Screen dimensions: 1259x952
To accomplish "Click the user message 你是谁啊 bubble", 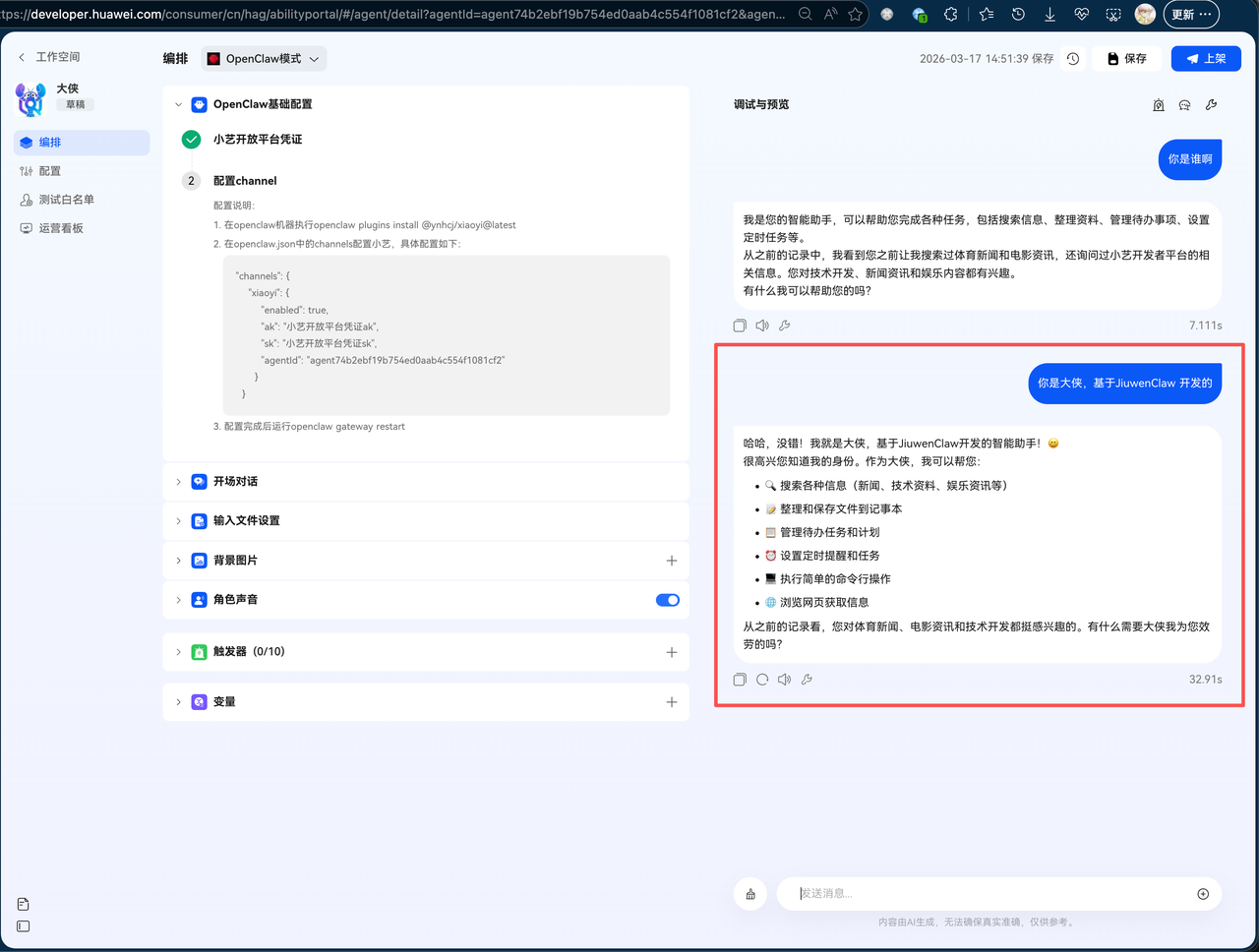I will coord(1190,159).
